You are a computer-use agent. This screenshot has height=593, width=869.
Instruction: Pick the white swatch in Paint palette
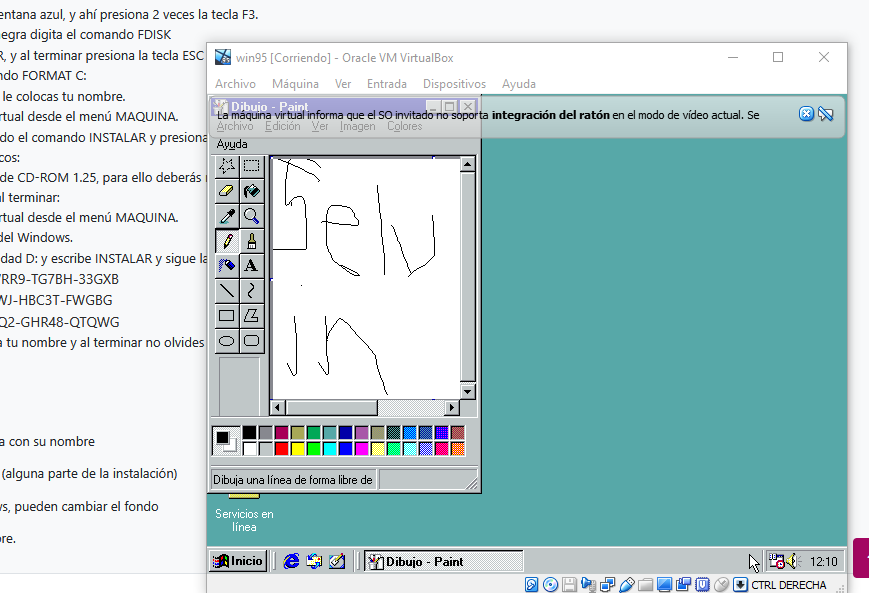pyautogui.click(x=249, y=448)
